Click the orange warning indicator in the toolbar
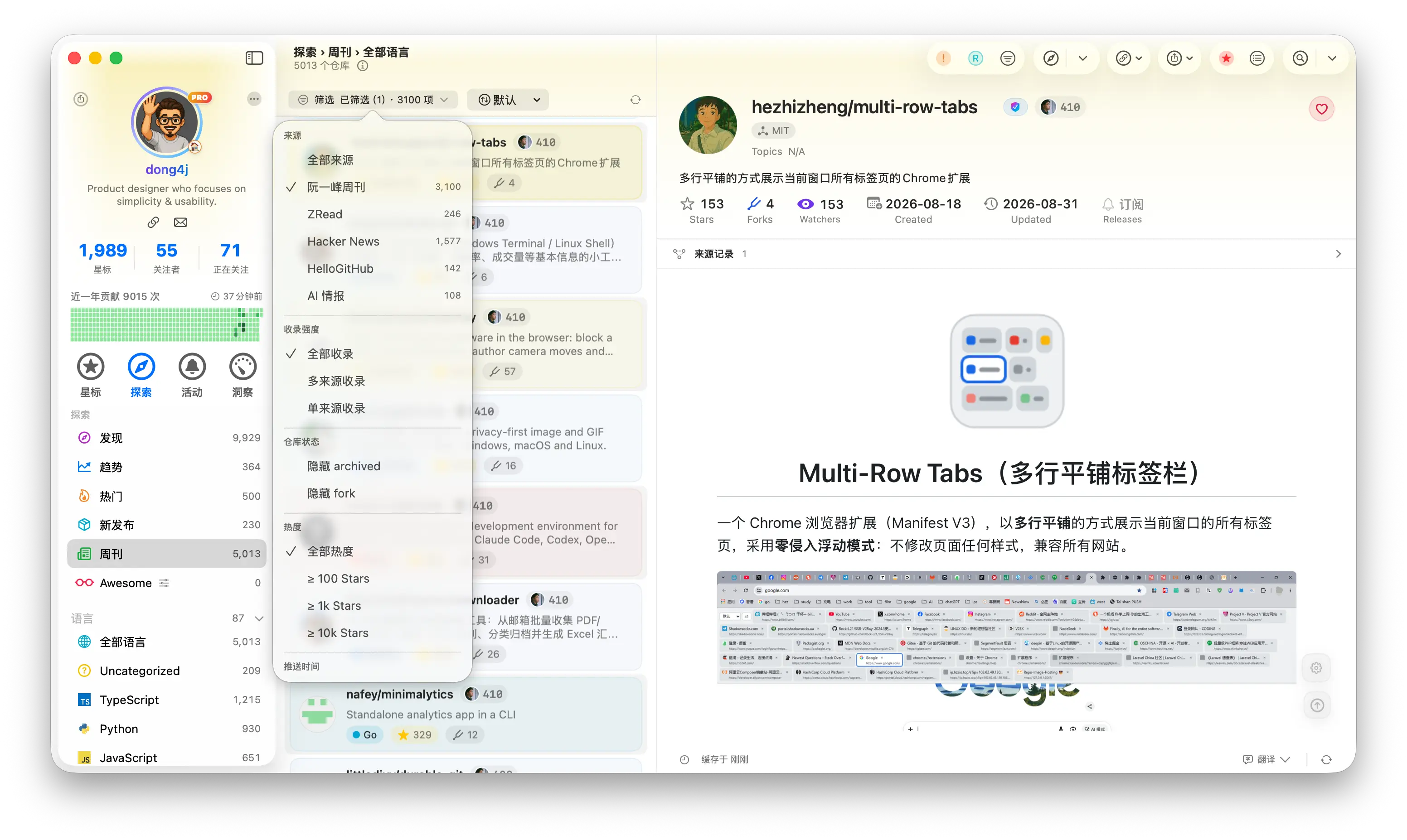Screen dimensions: 1407x840 pyautogui.click(x=943, y=58)
